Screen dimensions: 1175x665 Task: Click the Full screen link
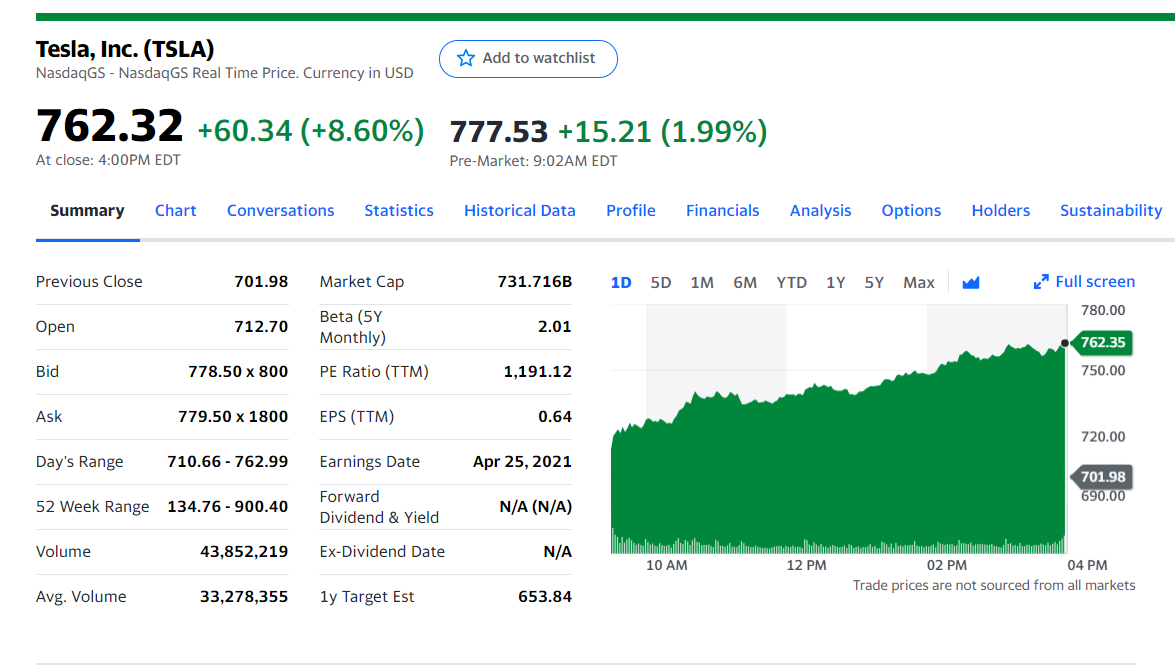1084,282
